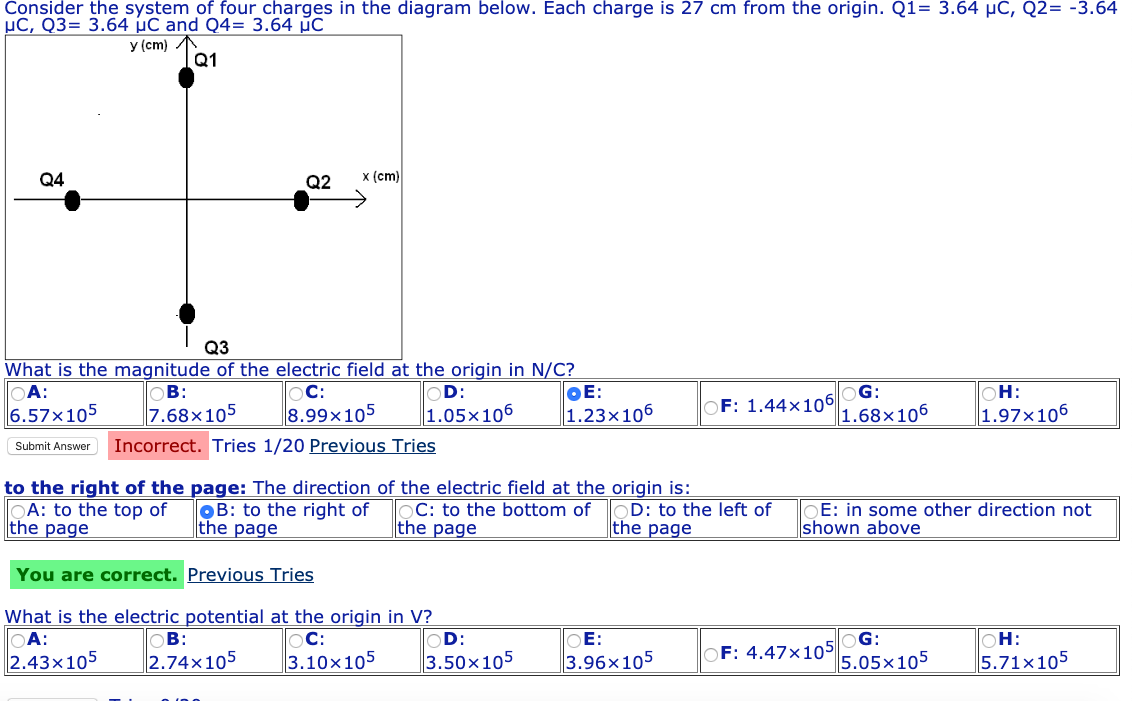Select potential option A: 2.43×10^5
1132x701 pixels.
[x=17, y=641]
